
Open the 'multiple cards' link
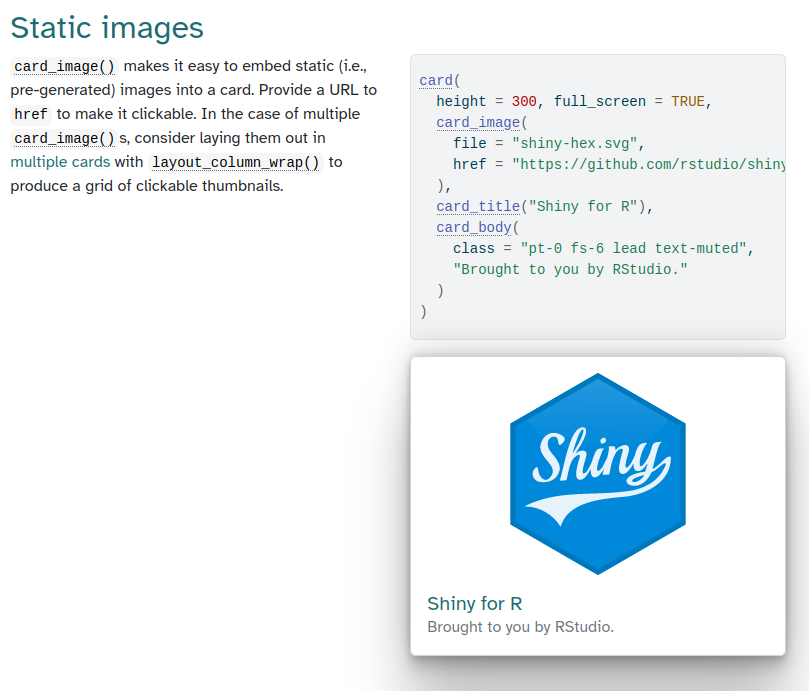point(60,162)
